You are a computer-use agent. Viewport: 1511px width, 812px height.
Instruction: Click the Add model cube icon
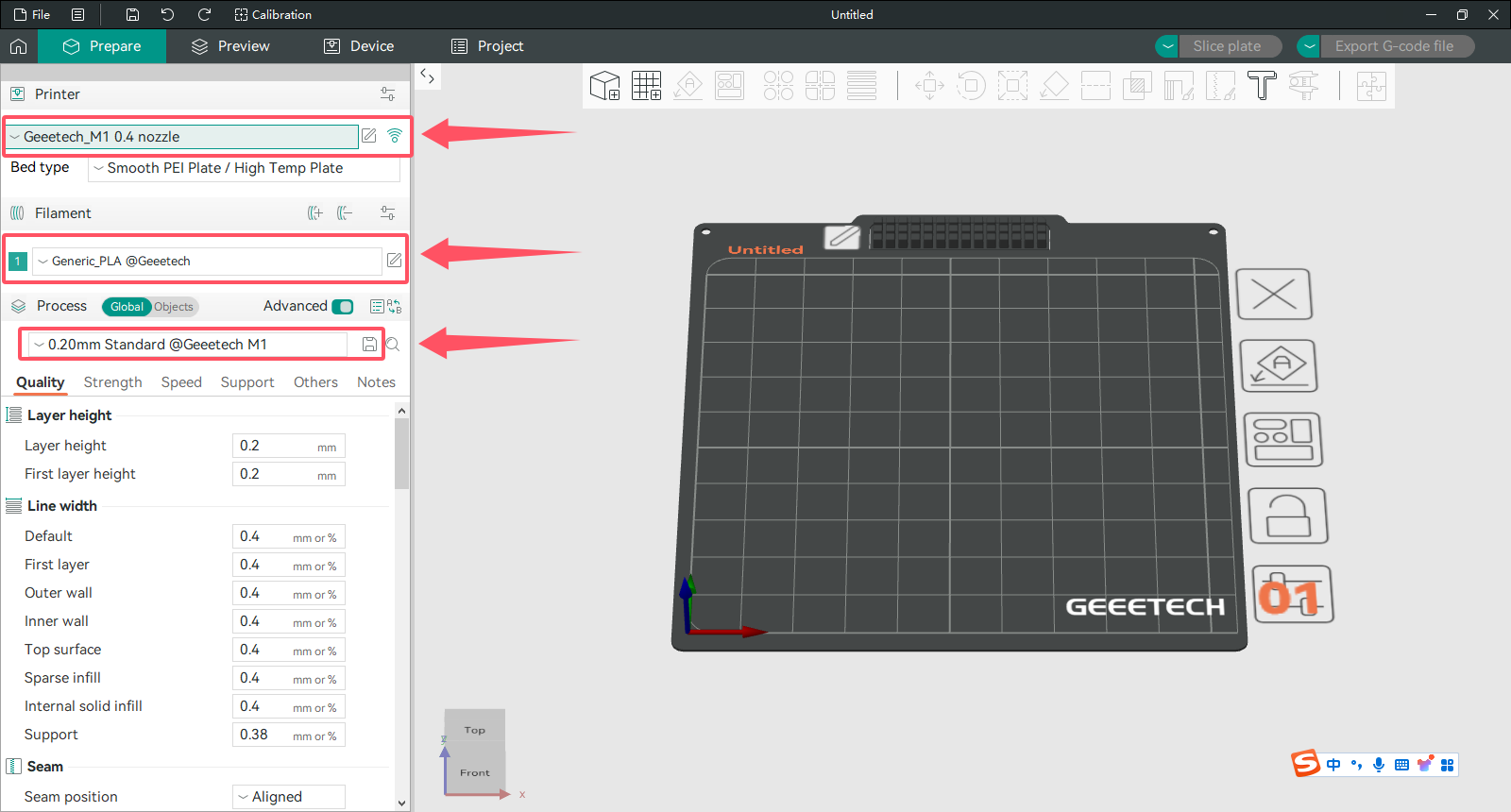[x=604, y=86]
